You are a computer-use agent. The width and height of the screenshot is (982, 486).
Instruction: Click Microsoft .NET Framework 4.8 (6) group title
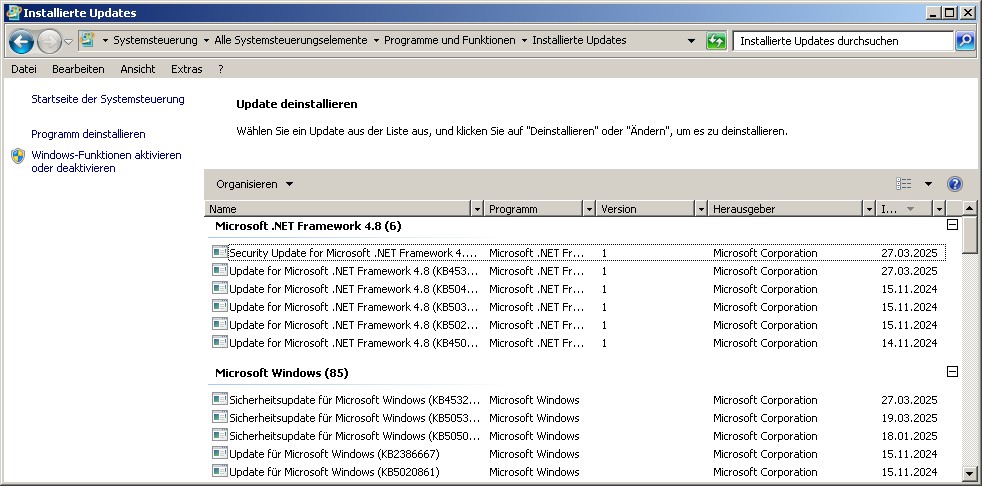click(x=308, y=226)
